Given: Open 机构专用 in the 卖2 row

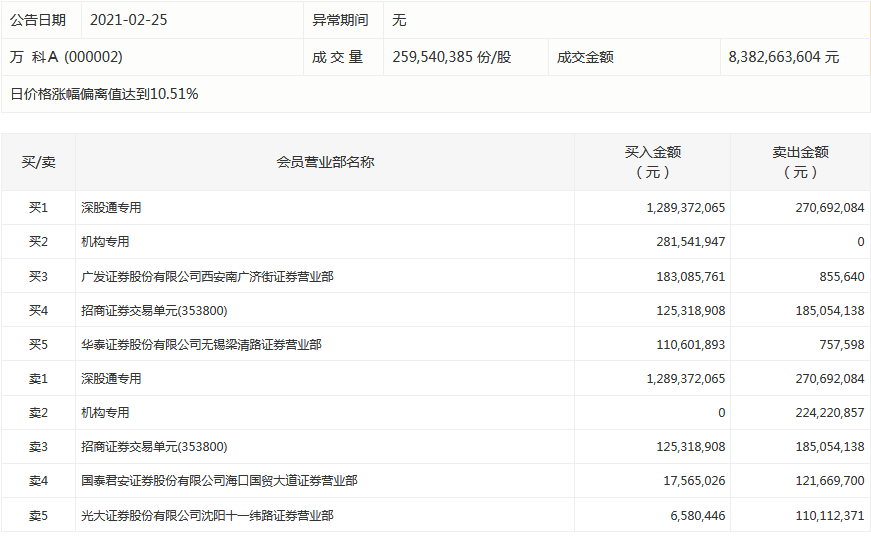Looking at the screenshot, I should coord(105,413).
